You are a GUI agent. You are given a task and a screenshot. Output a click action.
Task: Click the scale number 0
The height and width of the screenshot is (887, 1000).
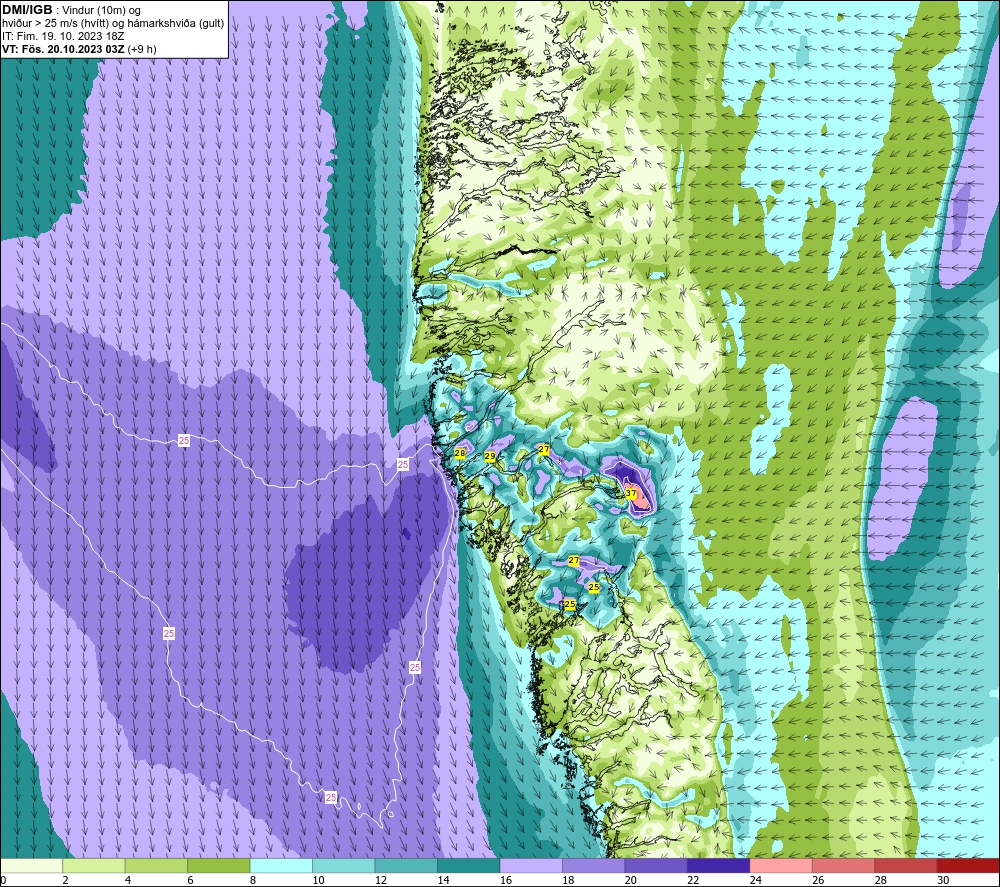click(x=4, y=880)
